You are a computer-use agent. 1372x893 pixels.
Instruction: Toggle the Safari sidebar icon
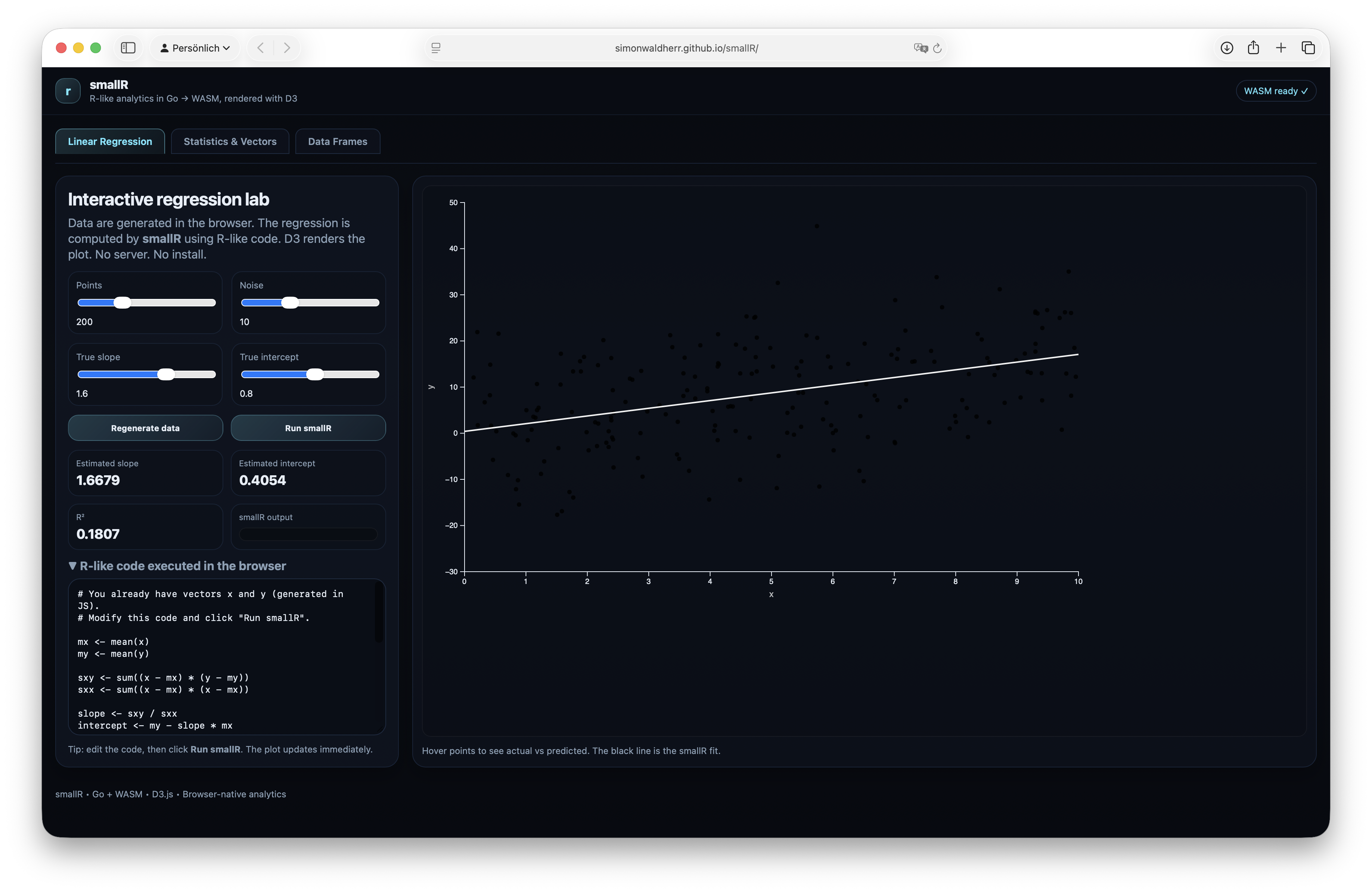[x=128, y=48]
